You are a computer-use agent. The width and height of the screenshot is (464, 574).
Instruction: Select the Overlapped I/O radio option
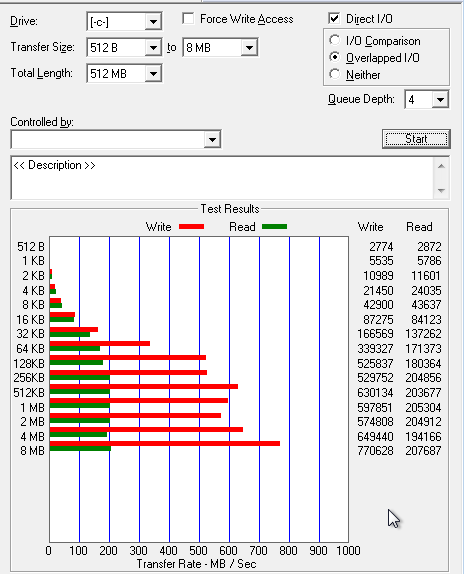click(x=334, y=57)
